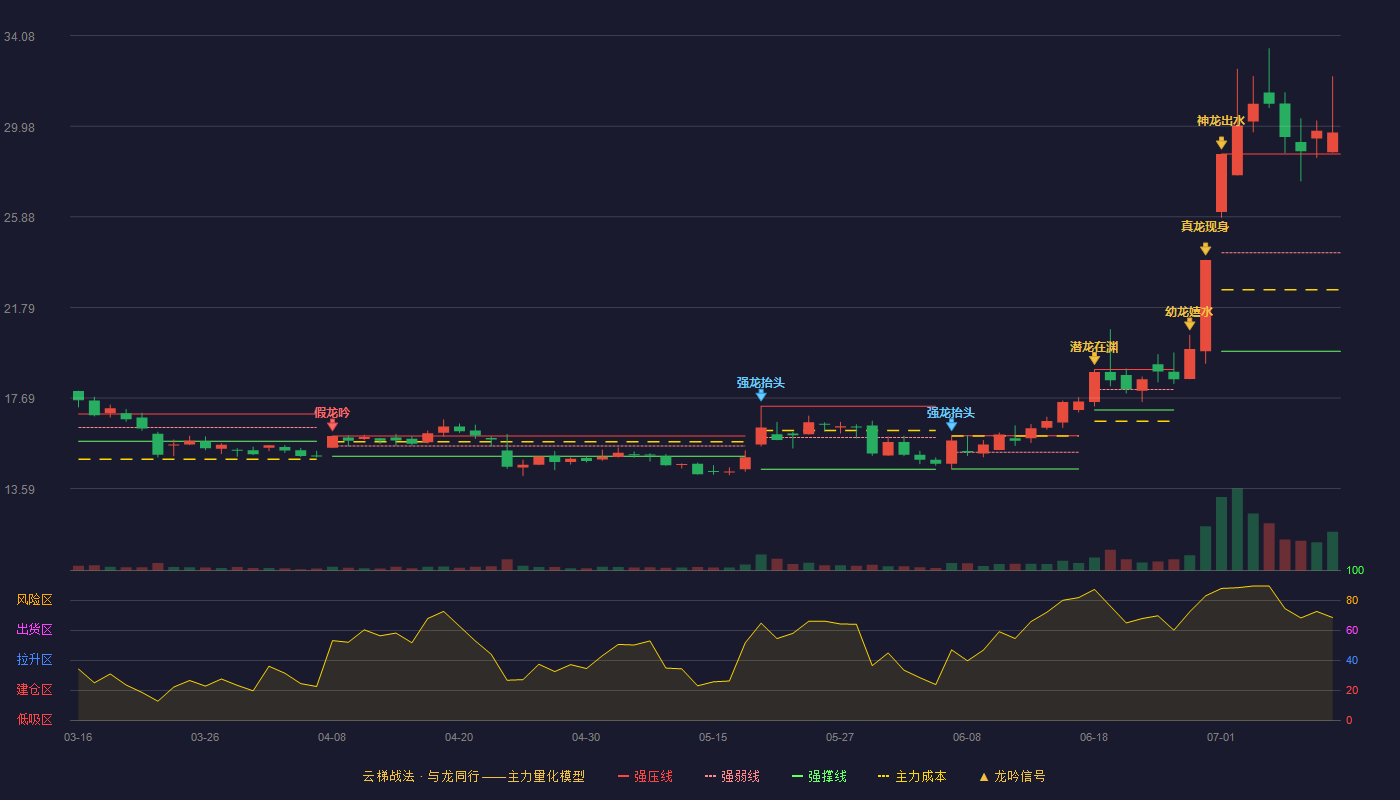The height and width of the screenshot is (800, 1400).
Task: Select the 拉升区 zone label
Action: pos(34,660)
